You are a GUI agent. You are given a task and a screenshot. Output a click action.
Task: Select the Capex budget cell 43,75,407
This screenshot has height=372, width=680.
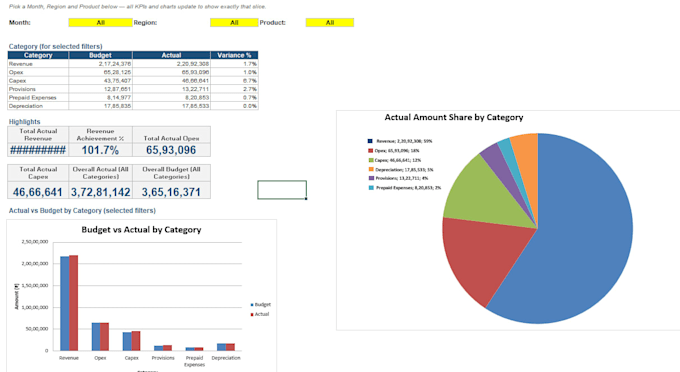100,81
